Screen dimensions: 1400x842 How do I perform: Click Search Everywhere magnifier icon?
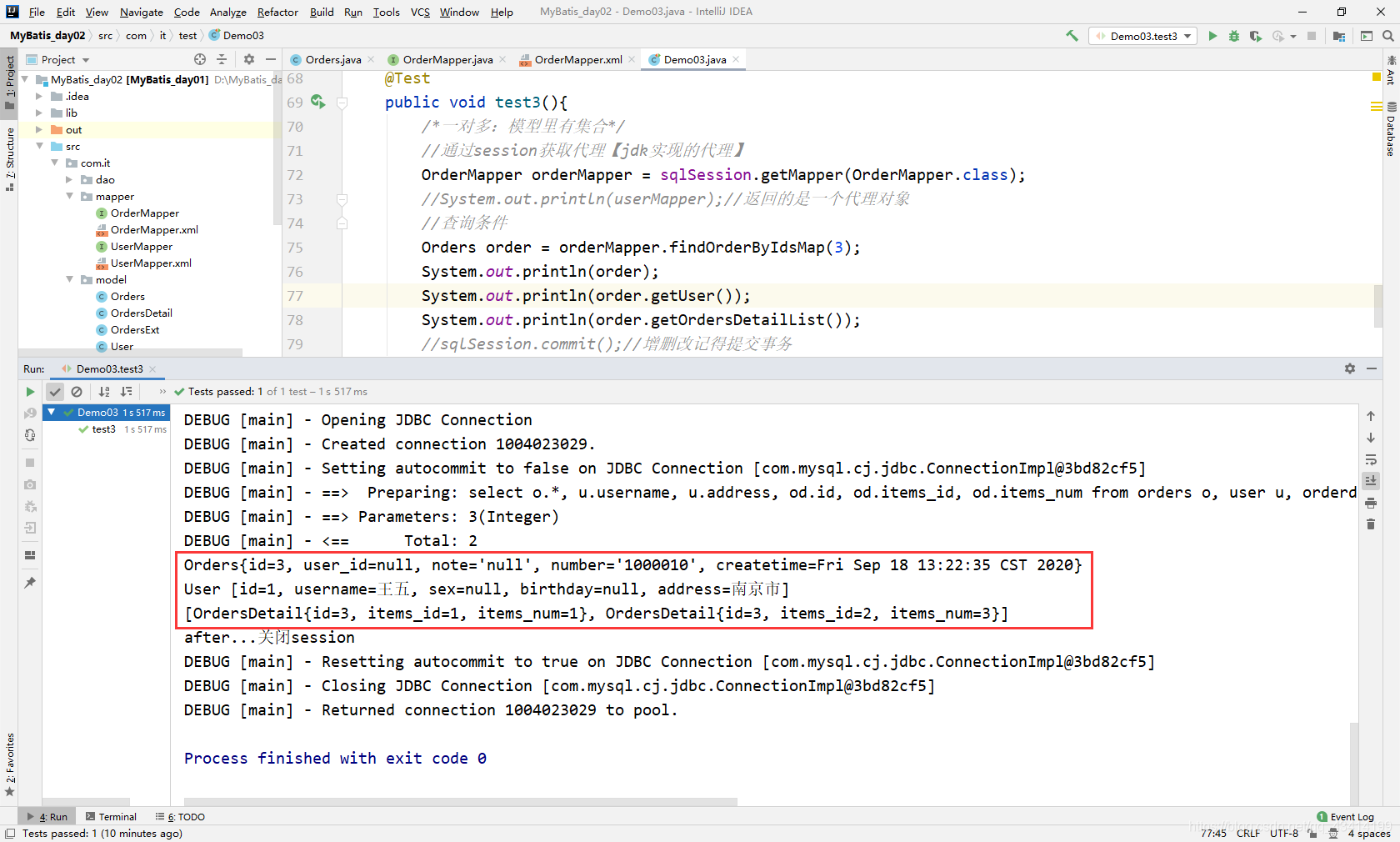(x=1387, y=36)
